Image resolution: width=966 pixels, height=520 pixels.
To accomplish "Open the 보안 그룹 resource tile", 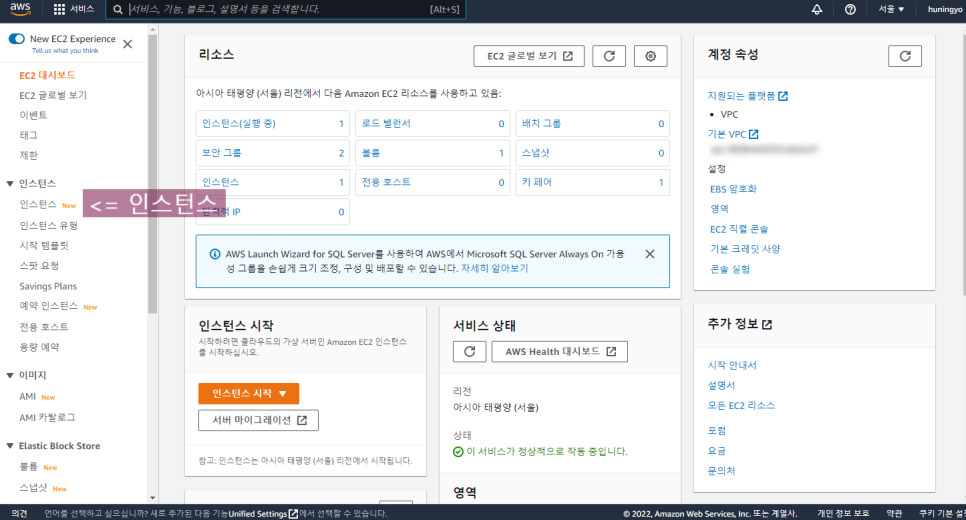I will (273, 153).
